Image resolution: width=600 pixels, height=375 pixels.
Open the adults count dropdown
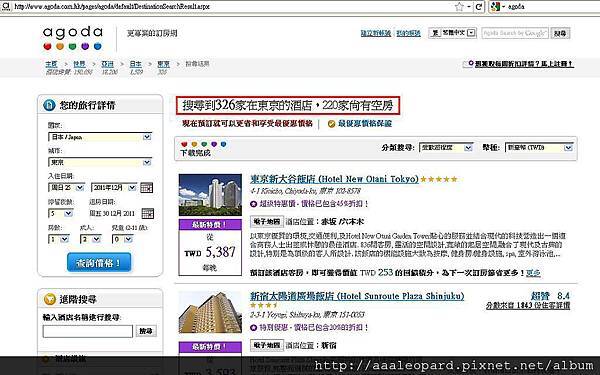coord(90,239)
